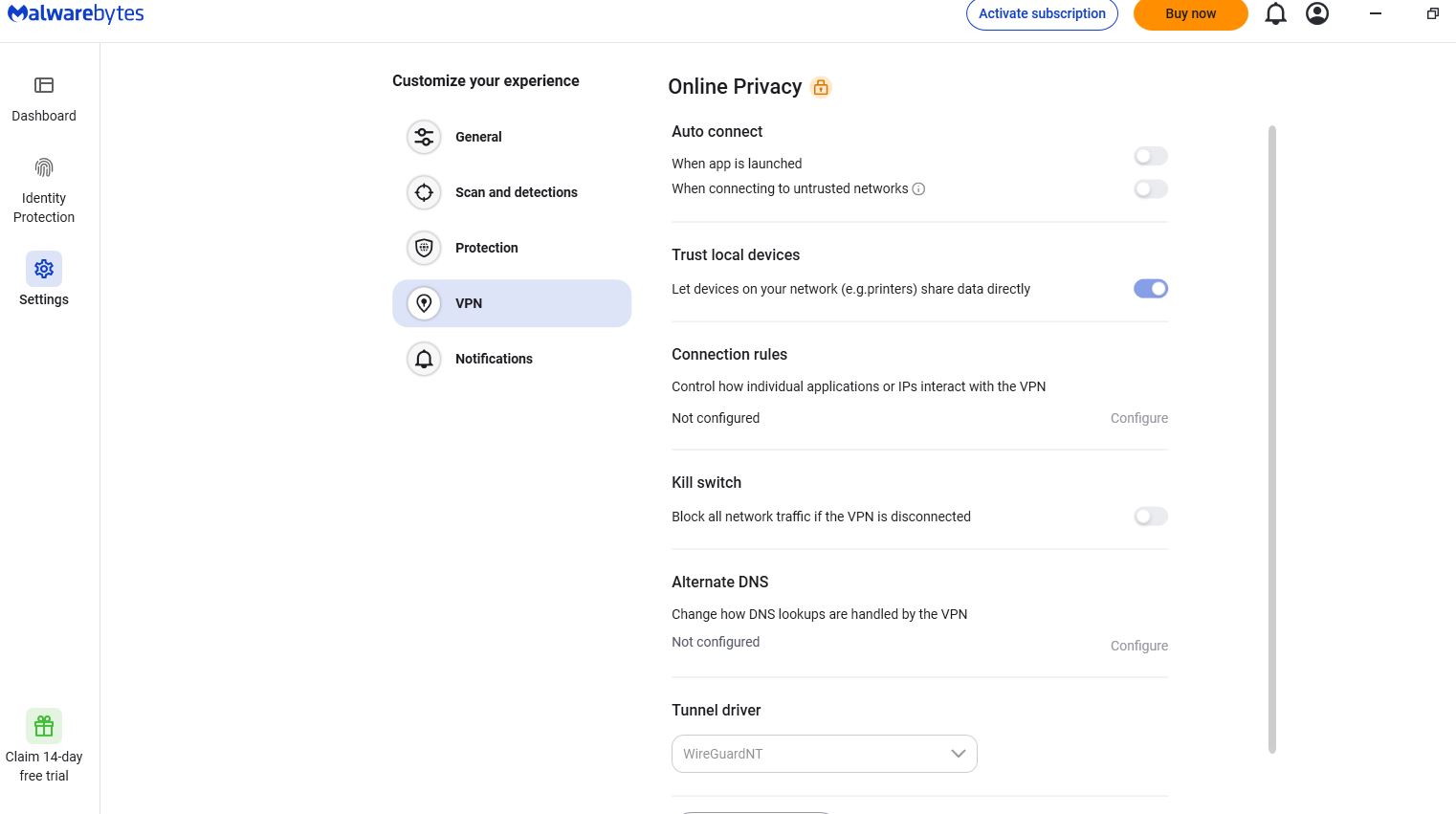Open the Tunnel driver WireGuardNT dropdown
The width and height of the screenshot is (1456, 814).
[x=824, y=754]
